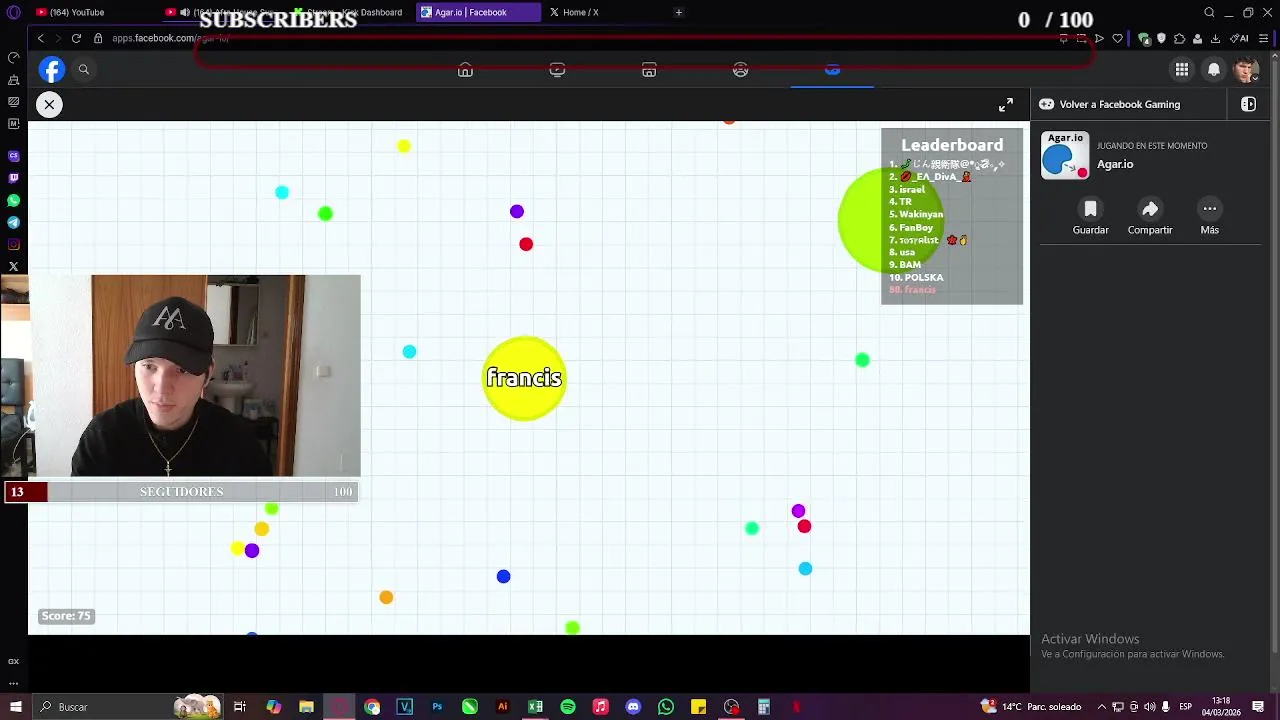This screenshot has width=1280, height=720.
Task: Open Telegram in the browser sidebar
Action: (13, 222)
